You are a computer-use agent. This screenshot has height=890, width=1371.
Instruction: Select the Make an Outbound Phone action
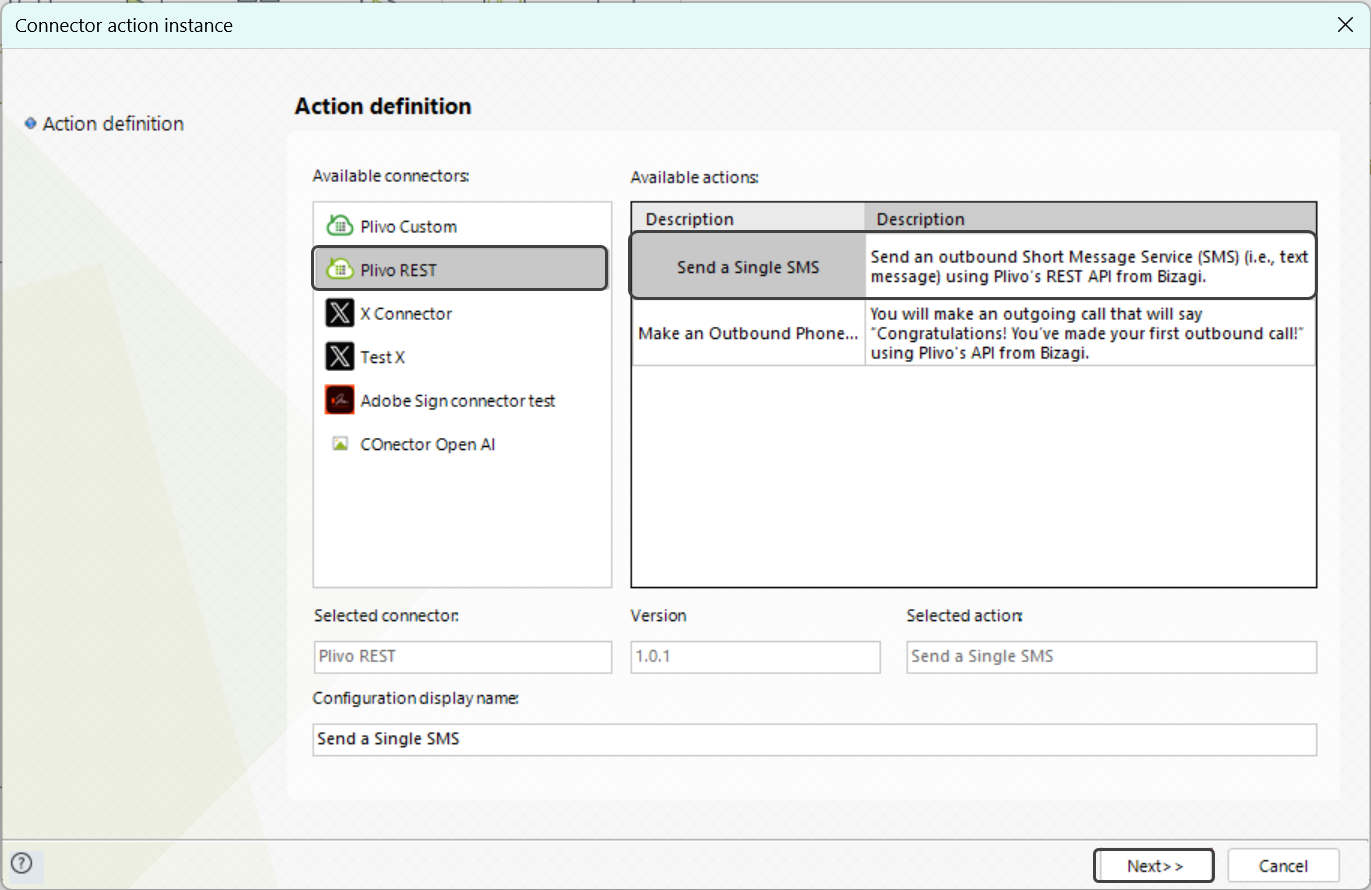[748, 333]
